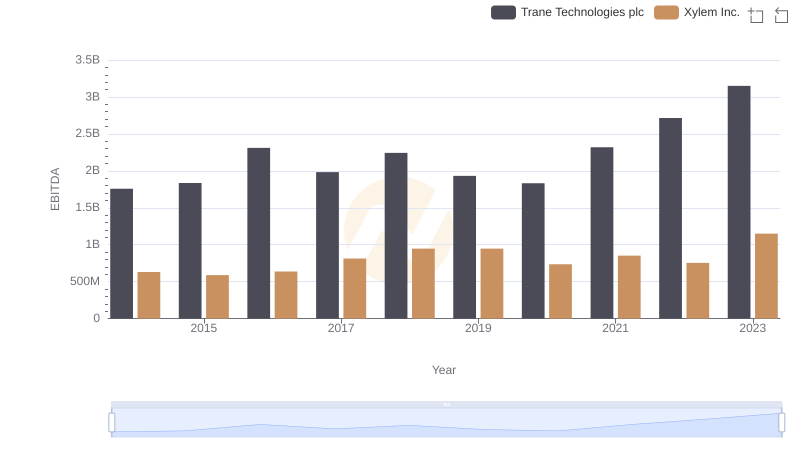The height and width of the screenshot is (461, 800).
Task: Click the 2.5B y-axis label
Action: [88, 134]
